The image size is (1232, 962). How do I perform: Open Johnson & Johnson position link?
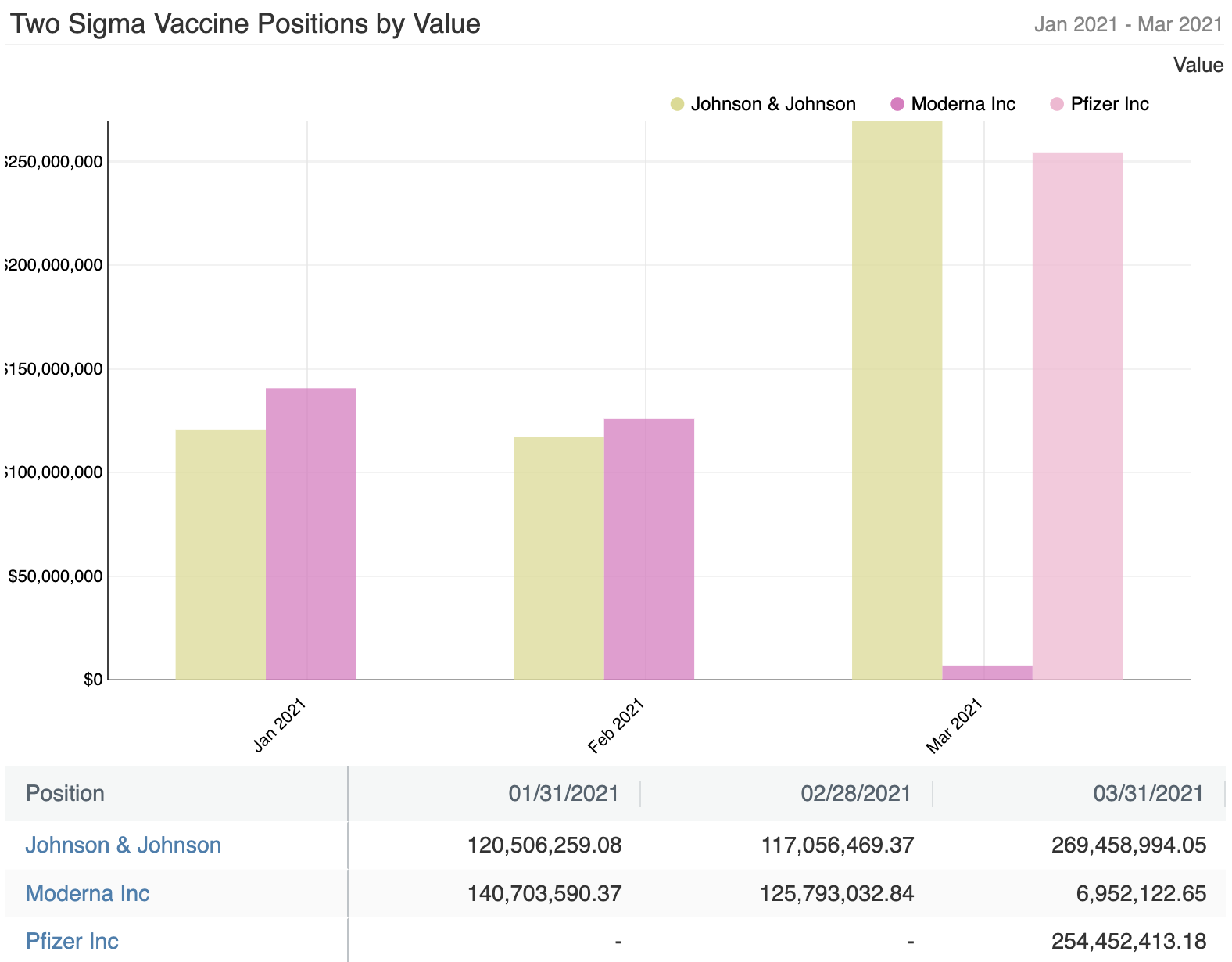click(x=124, y=845)
